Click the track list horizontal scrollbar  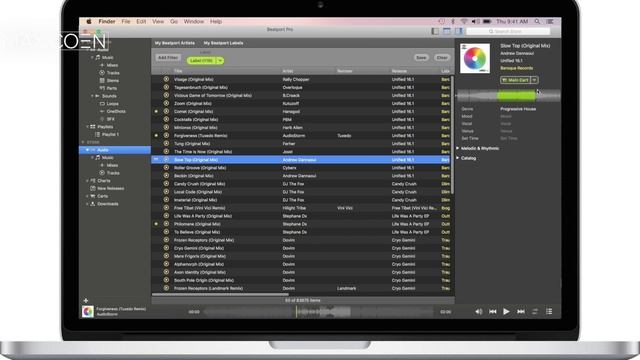pos(220,294)
